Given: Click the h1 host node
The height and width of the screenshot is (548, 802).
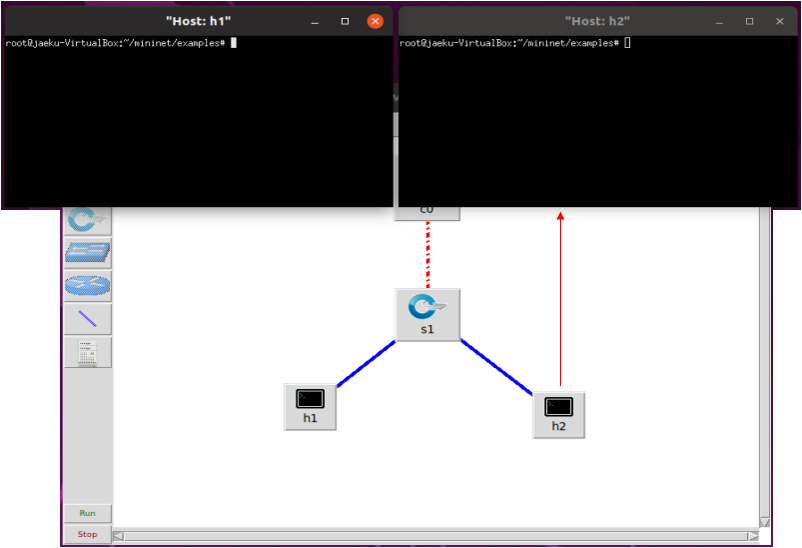Looking at the screenshot, I should (310, 407).
